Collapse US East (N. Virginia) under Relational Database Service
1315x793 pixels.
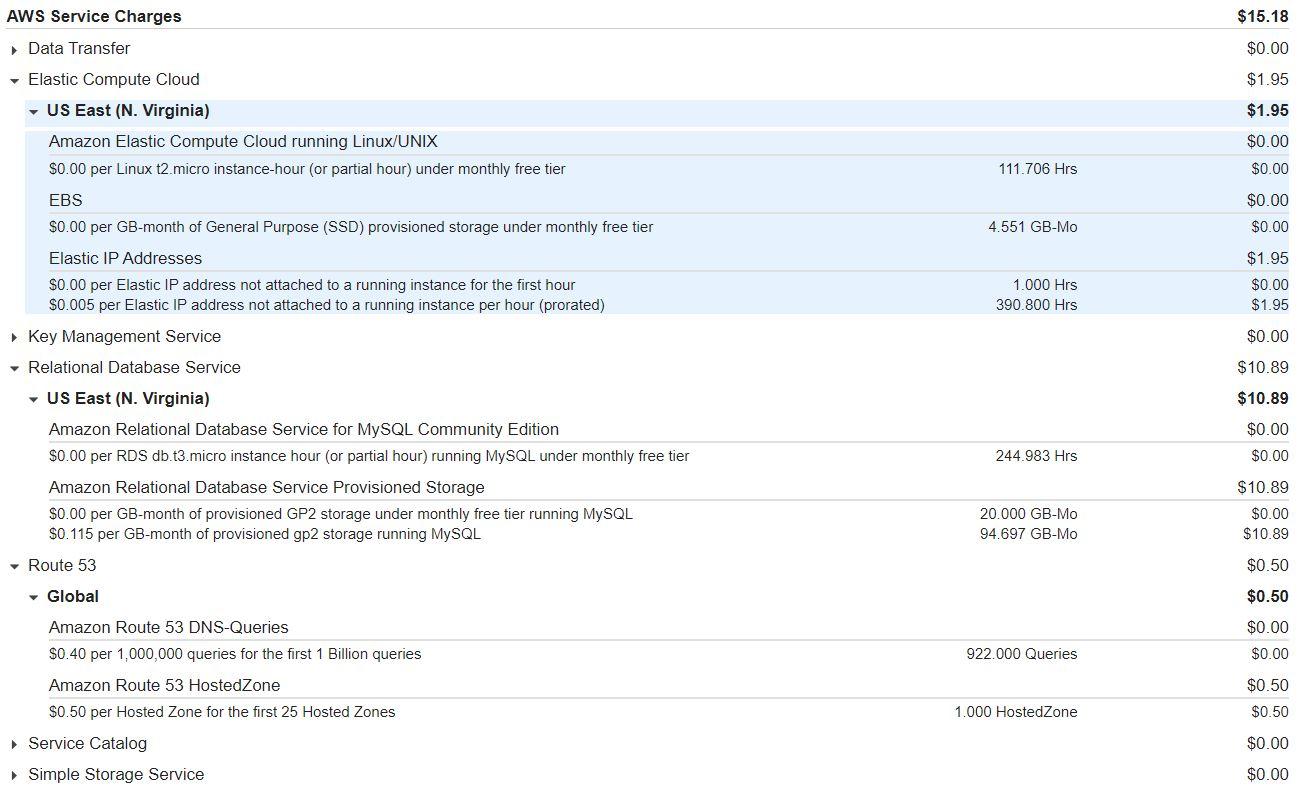(34, 400)
